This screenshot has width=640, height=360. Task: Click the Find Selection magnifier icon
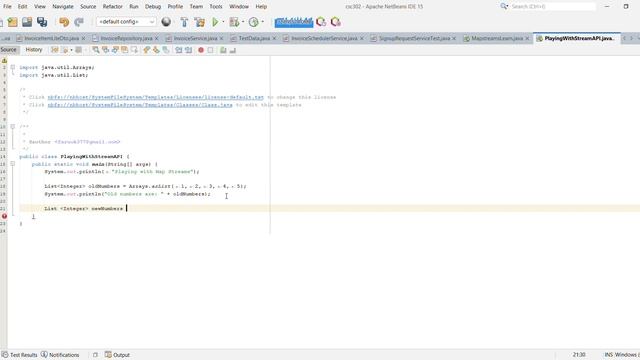click(96, 50)
